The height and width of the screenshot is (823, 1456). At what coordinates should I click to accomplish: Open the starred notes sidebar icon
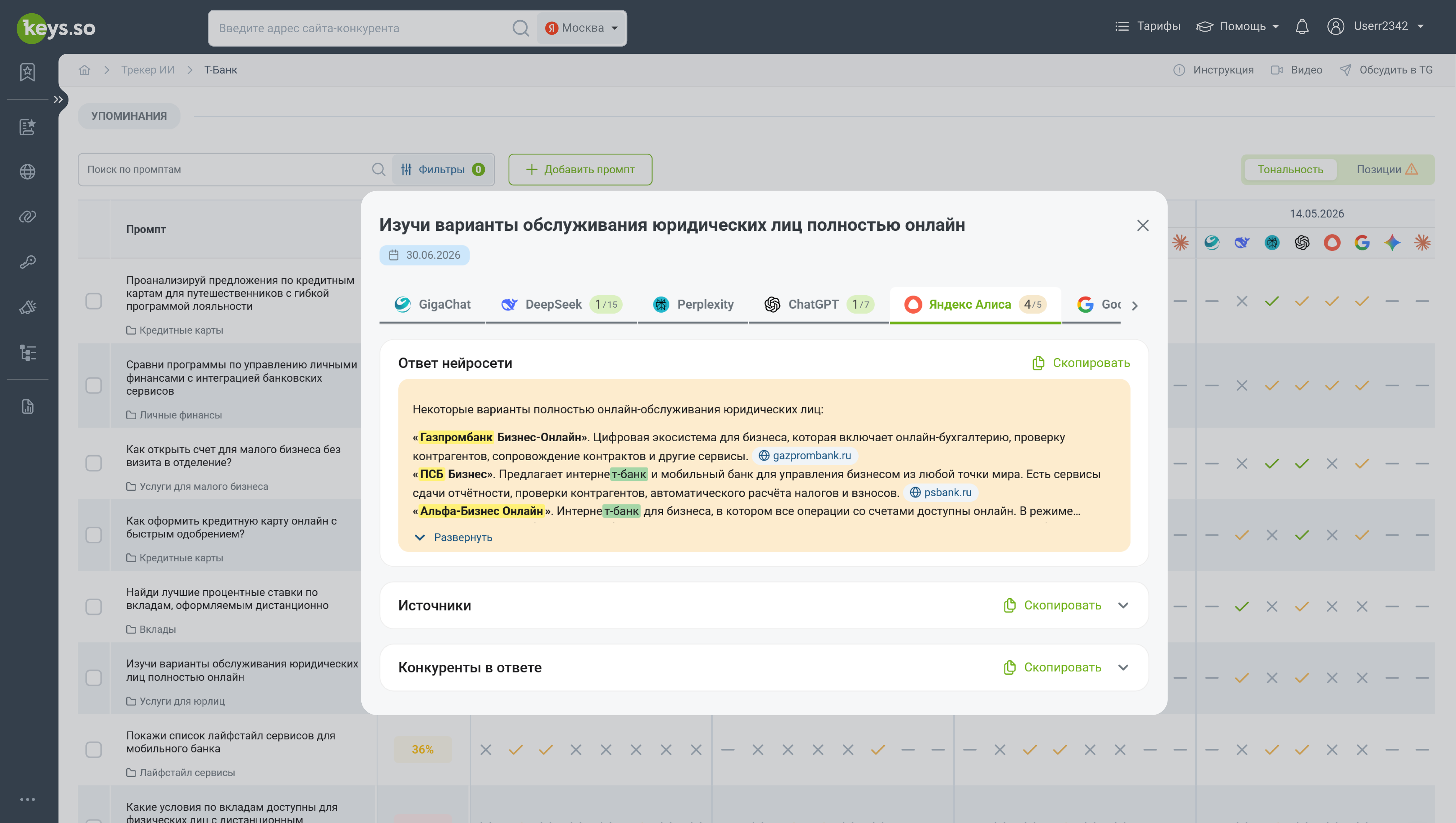click(x=27, y=127)
